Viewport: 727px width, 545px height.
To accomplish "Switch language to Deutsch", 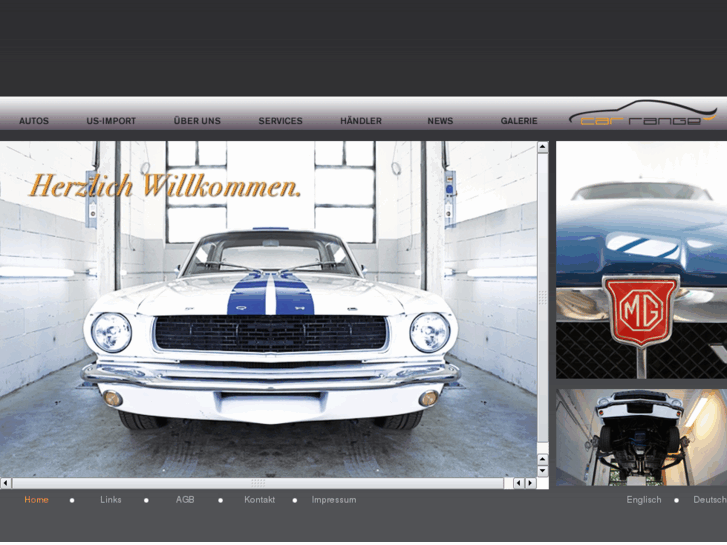I will [x=710, y=500].
